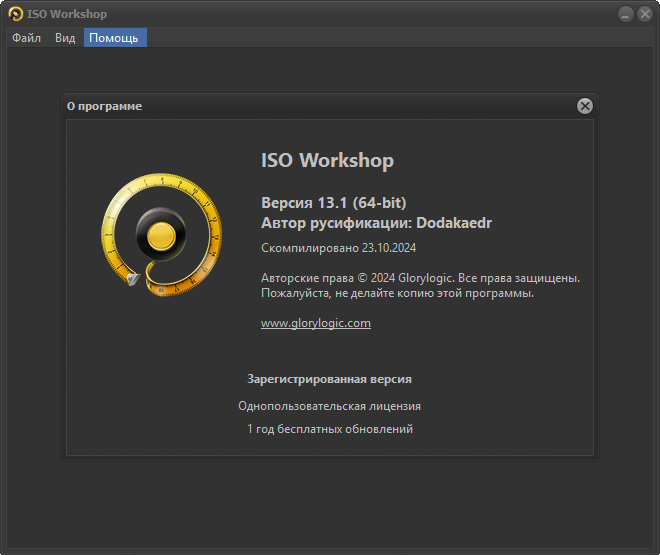The width and height of the screenshot is (660, 555).
Task: Click '1 год бесплатных обновлений' text
Action: (x=330, y=429)
